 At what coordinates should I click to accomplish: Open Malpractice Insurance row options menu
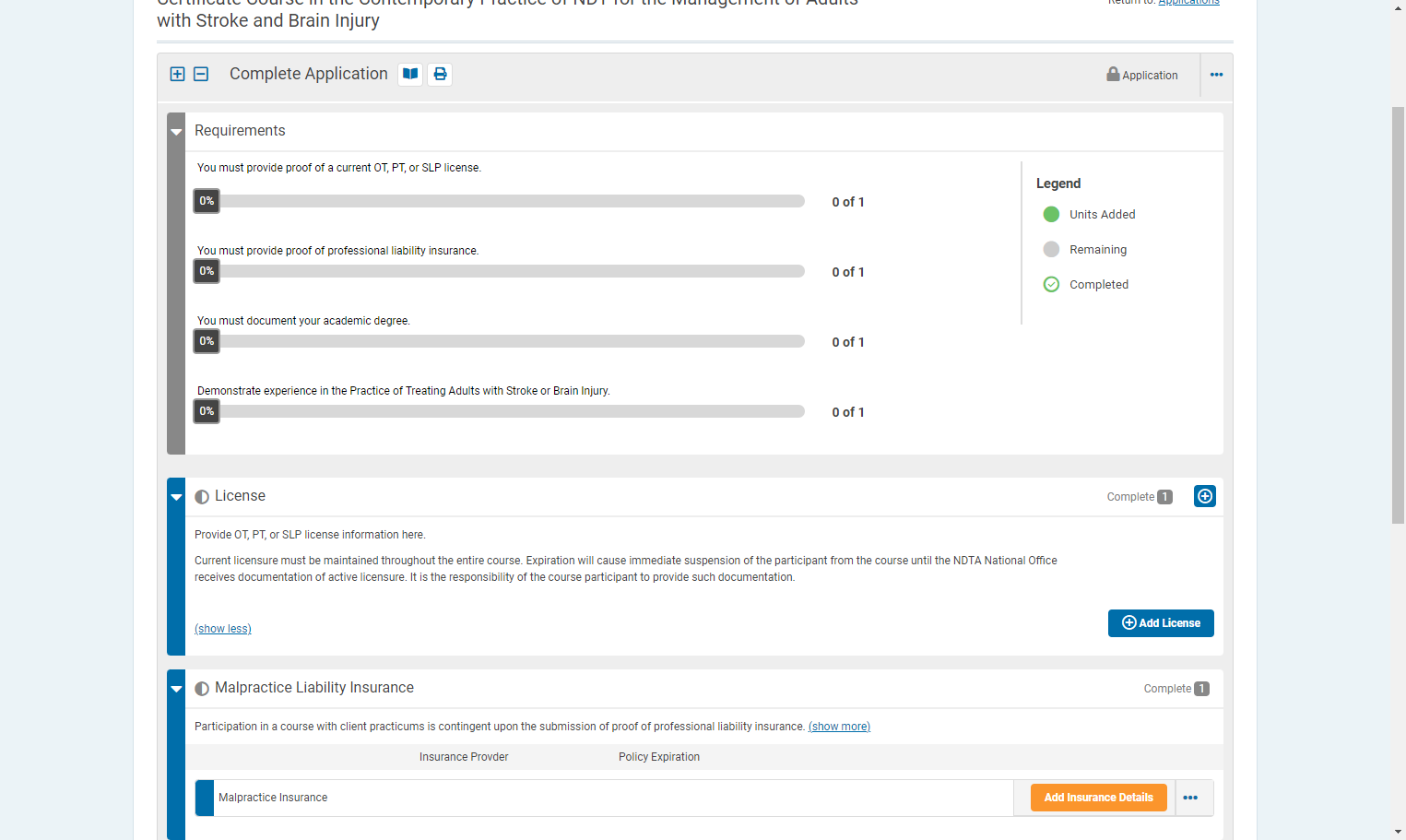click(x=1190, y=798)
